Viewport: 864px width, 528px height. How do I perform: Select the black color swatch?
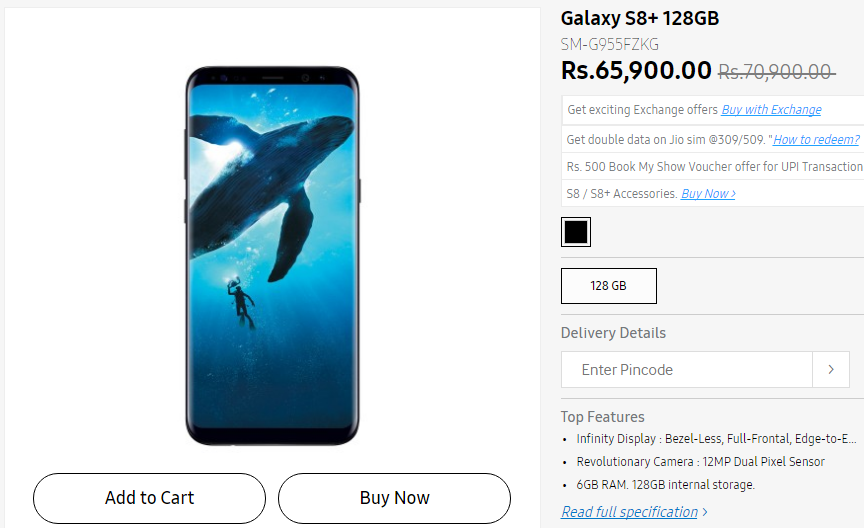576,232
